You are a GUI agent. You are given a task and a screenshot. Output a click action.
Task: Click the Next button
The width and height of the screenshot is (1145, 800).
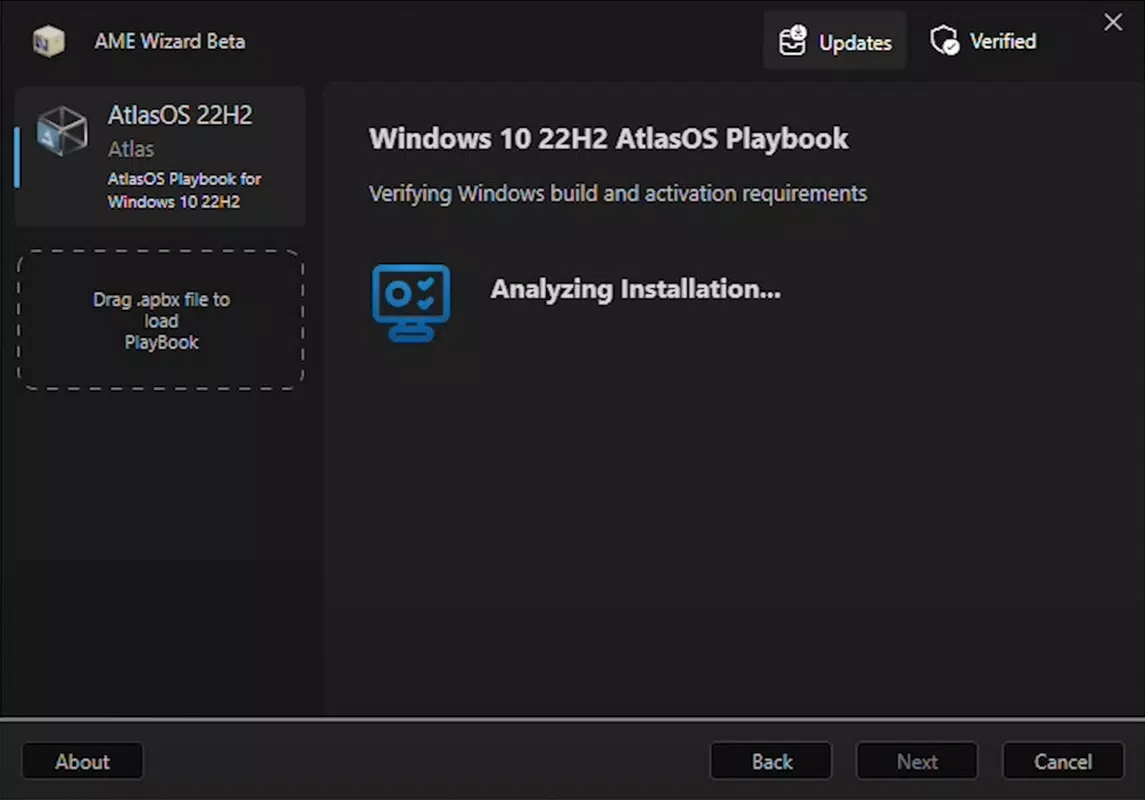pos(917,761)
